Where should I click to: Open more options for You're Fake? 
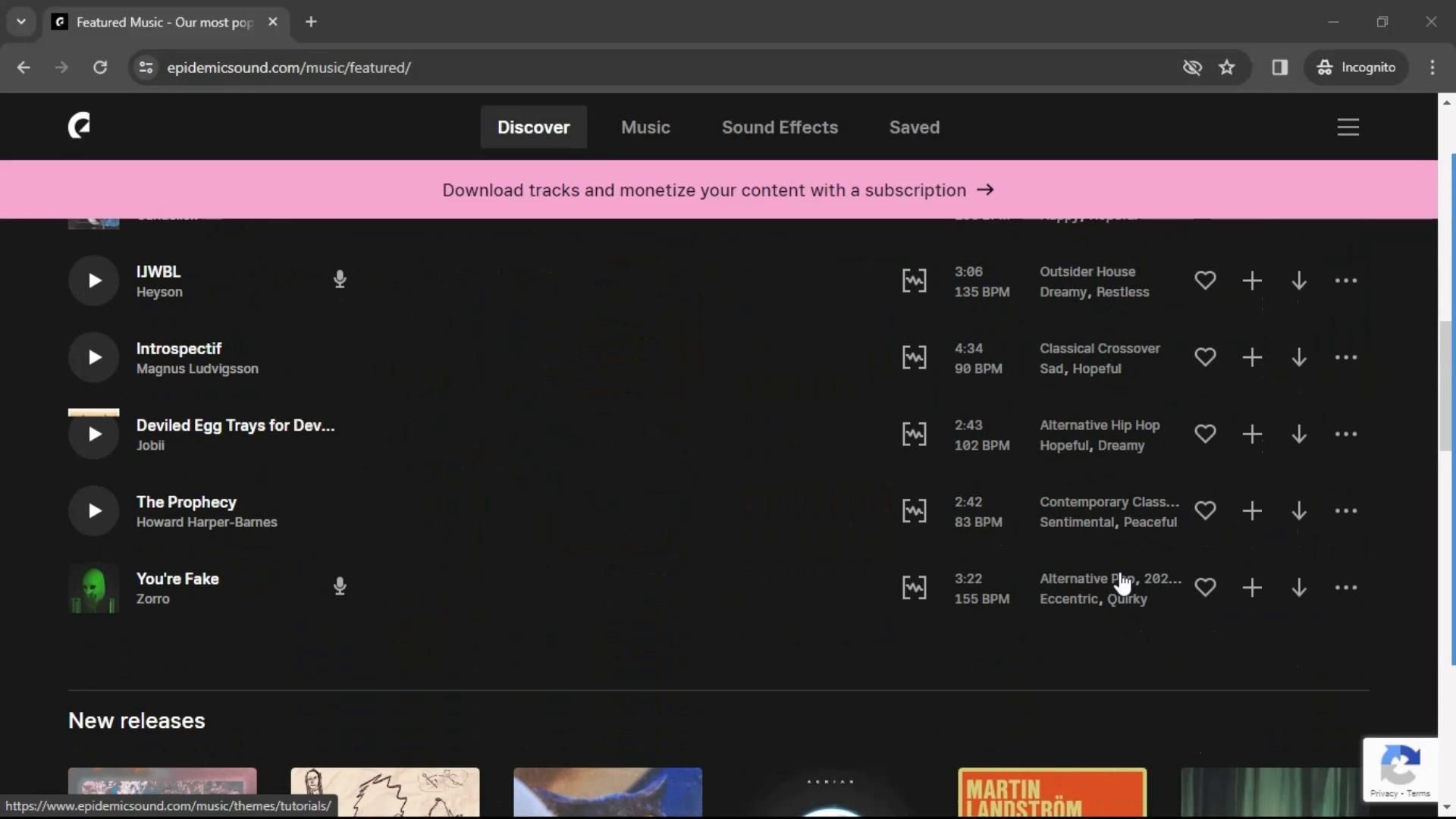(1346, 588)
